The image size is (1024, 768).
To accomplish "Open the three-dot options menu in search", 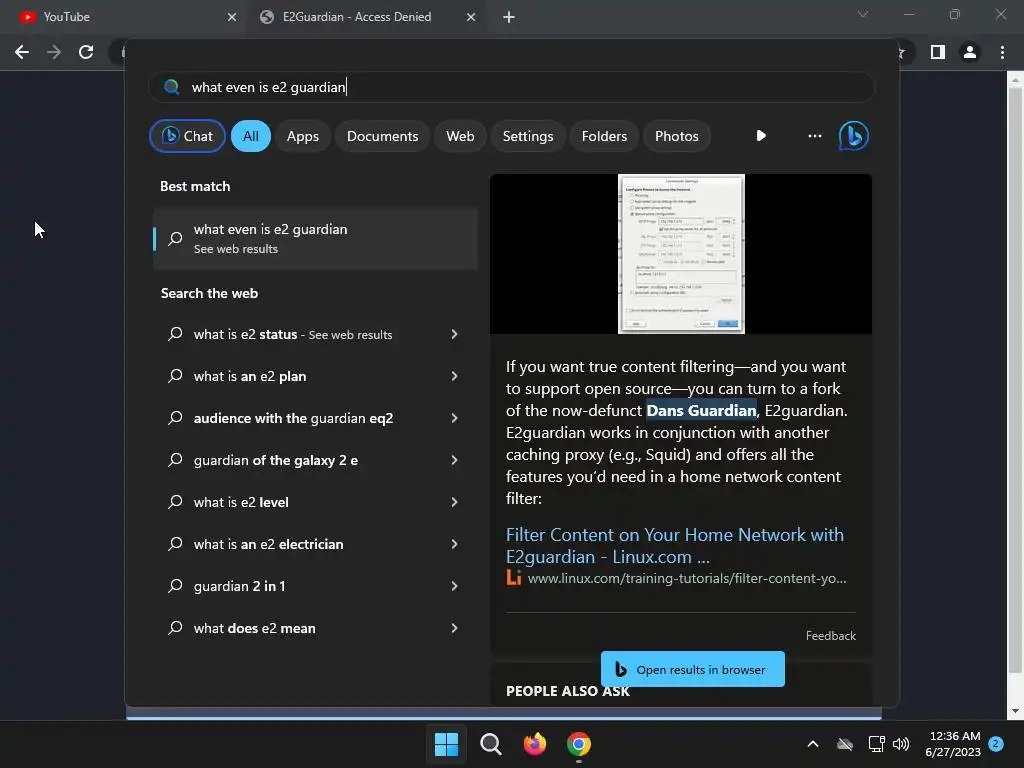I will pos(814,136).
